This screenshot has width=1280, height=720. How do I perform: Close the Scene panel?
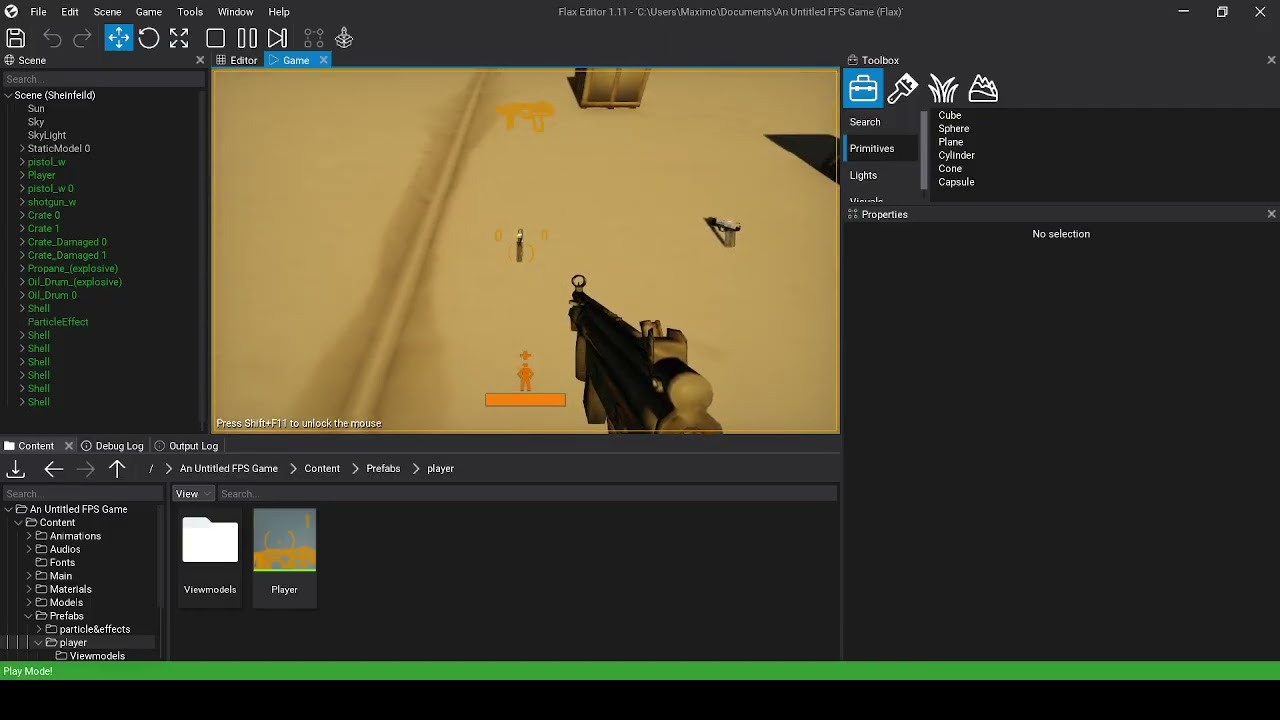(x=200, y=60)
